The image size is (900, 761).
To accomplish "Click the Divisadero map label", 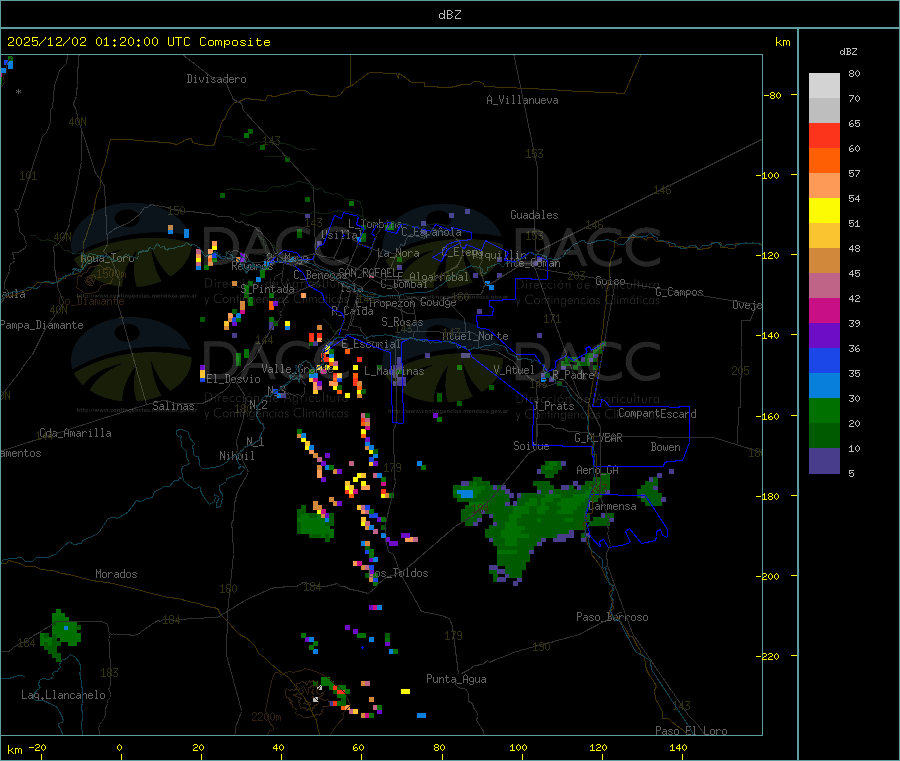I will [x=216, y=79].
